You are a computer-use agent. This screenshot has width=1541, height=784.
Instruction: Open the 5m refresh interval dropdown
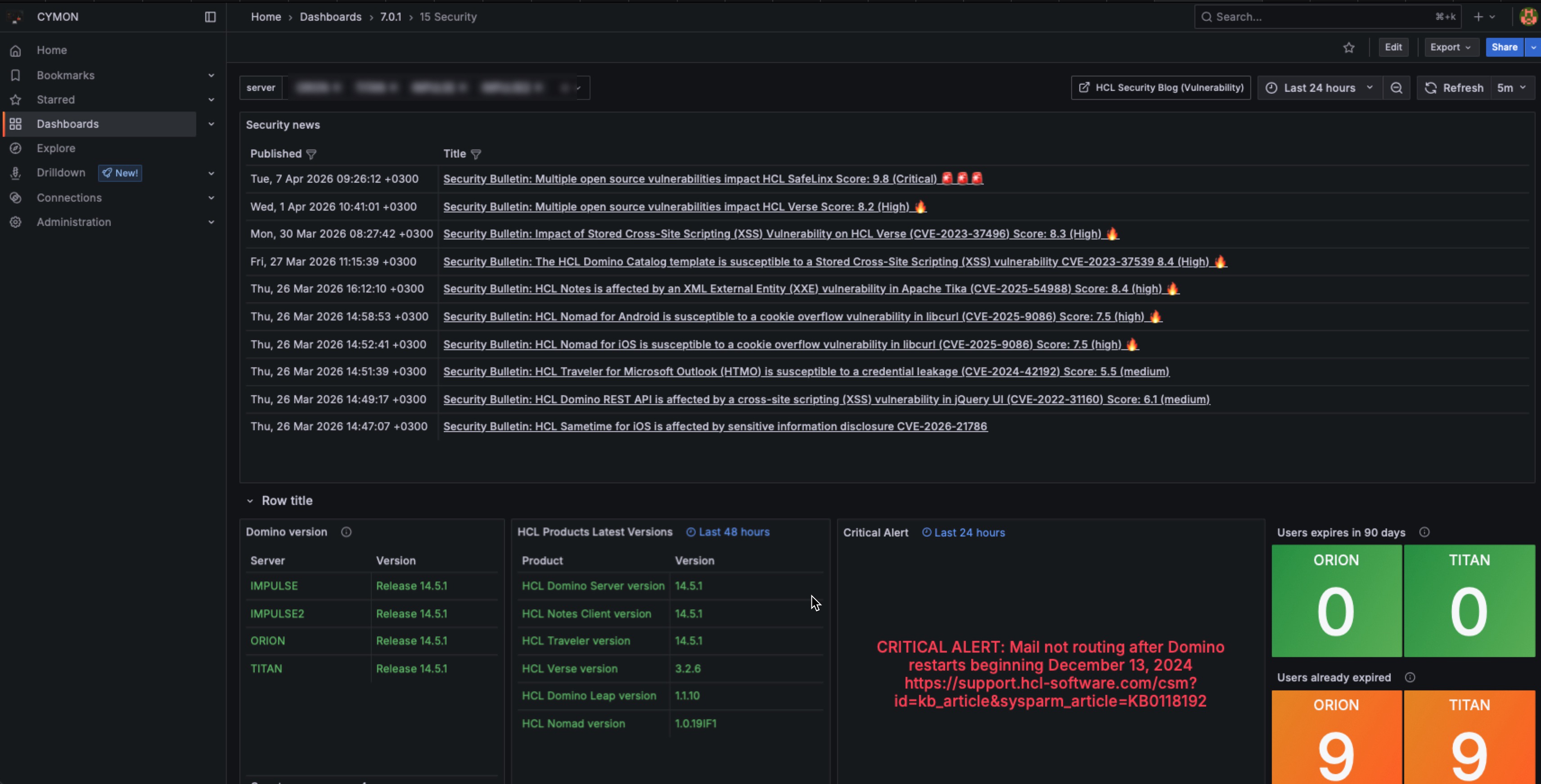(1511, 88)
